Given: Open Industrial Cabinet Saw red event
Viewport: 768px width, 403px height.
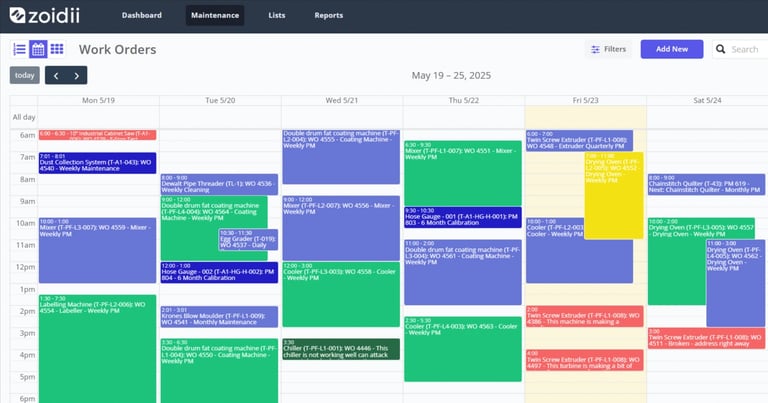Looking at the screenshot, I should tap(97, 135).
